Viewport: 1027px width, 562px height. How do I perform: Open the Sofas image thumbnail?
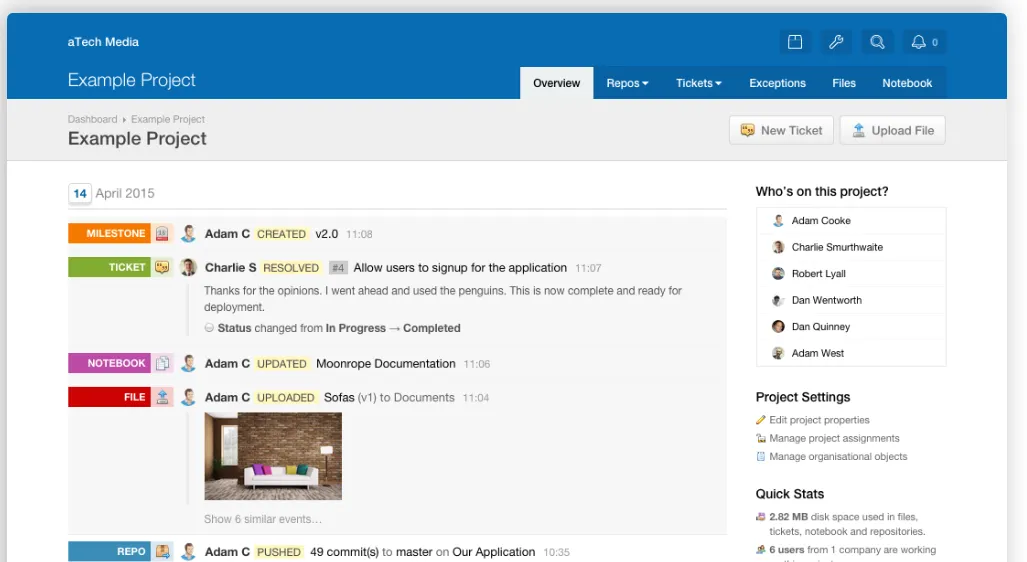273,456
